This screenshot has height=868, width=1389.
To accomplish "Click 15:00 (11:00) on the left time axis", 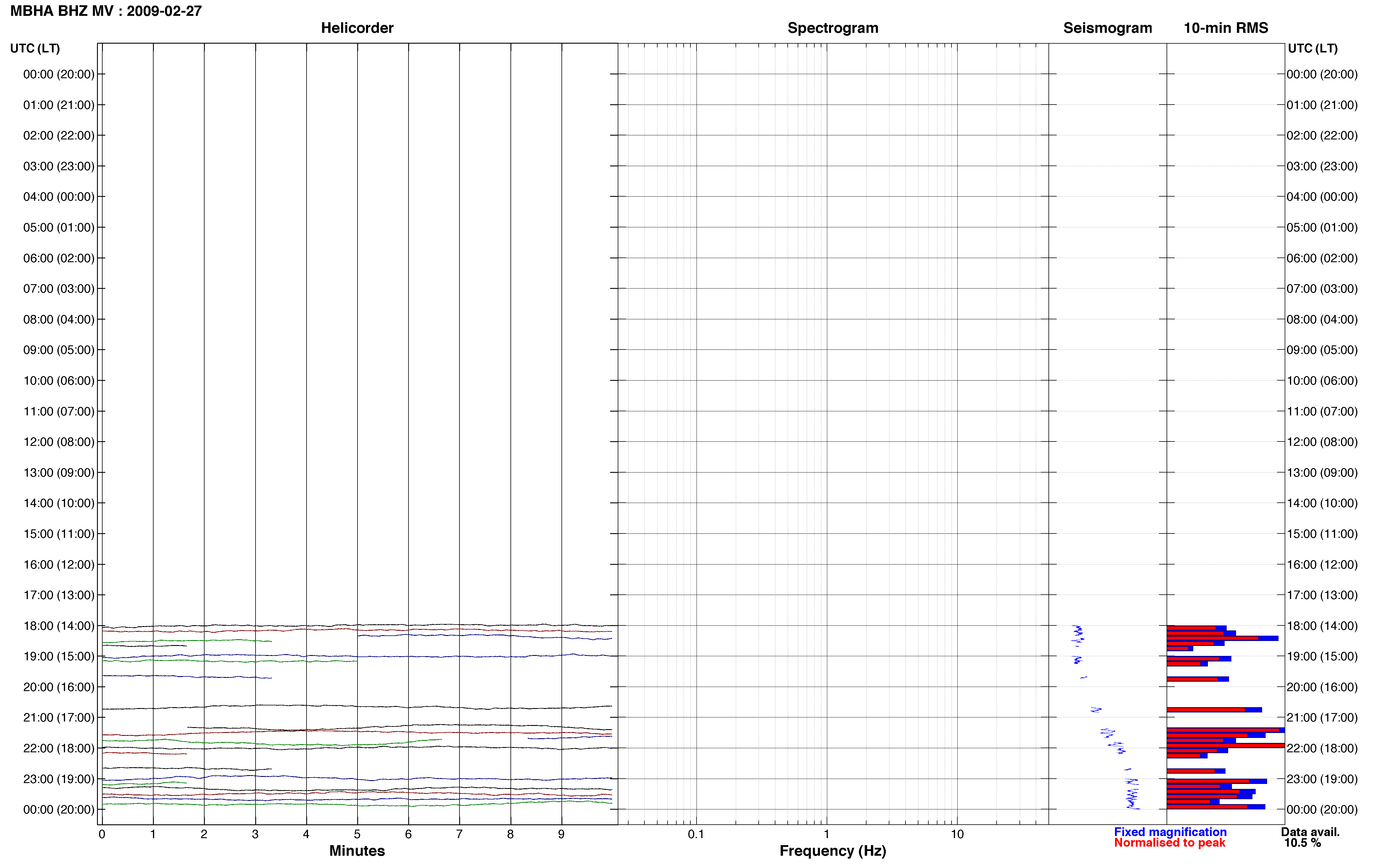I will (x=59, y=533).
